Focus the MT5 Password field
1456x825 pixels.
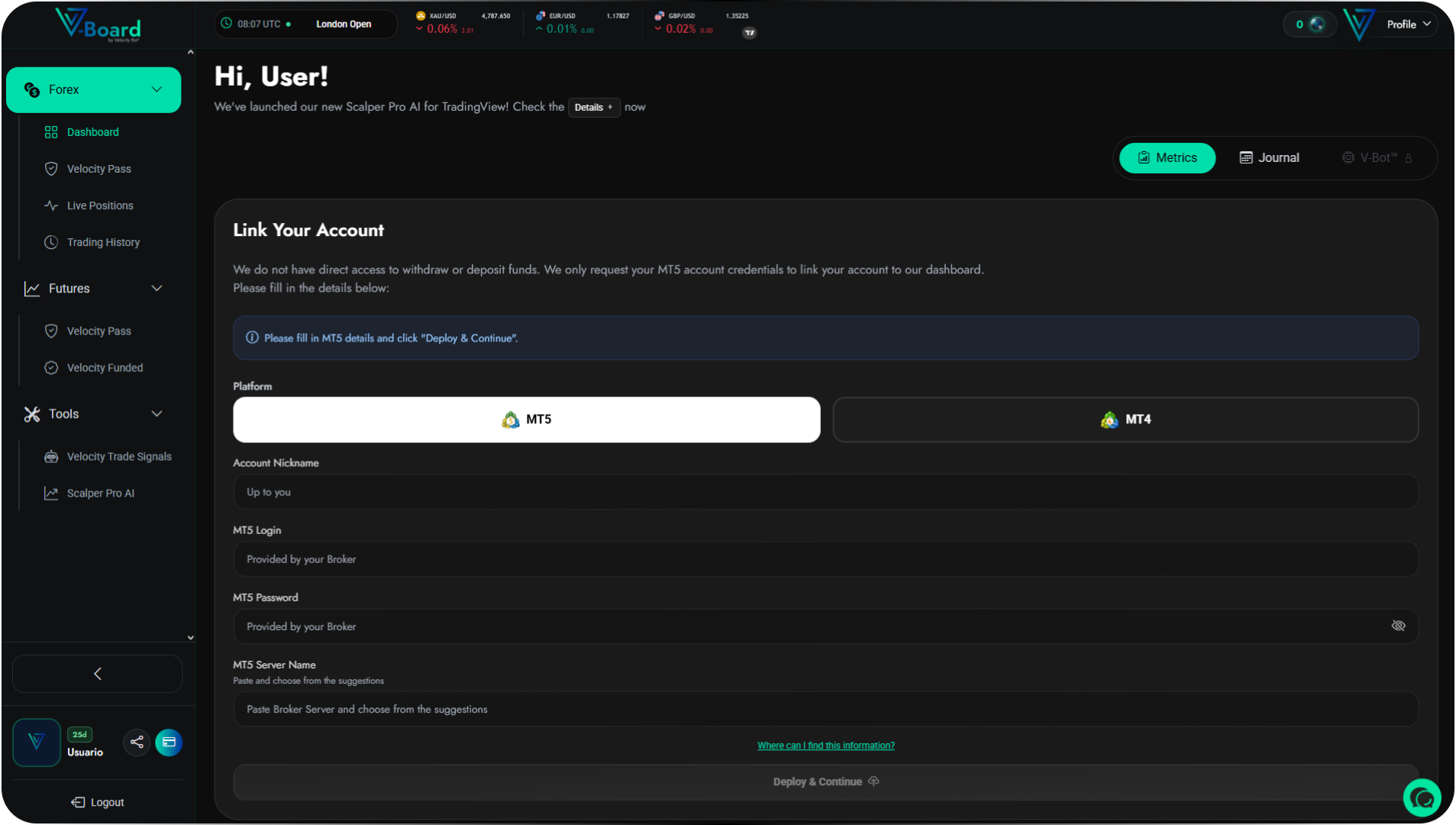coord(825,626)
